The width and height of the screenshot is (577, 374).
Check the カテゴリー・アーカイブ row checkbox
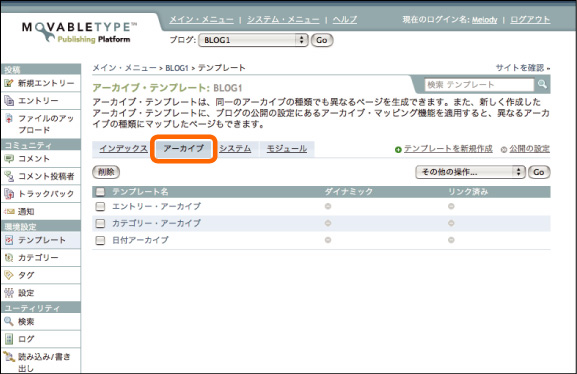[100, 223]
